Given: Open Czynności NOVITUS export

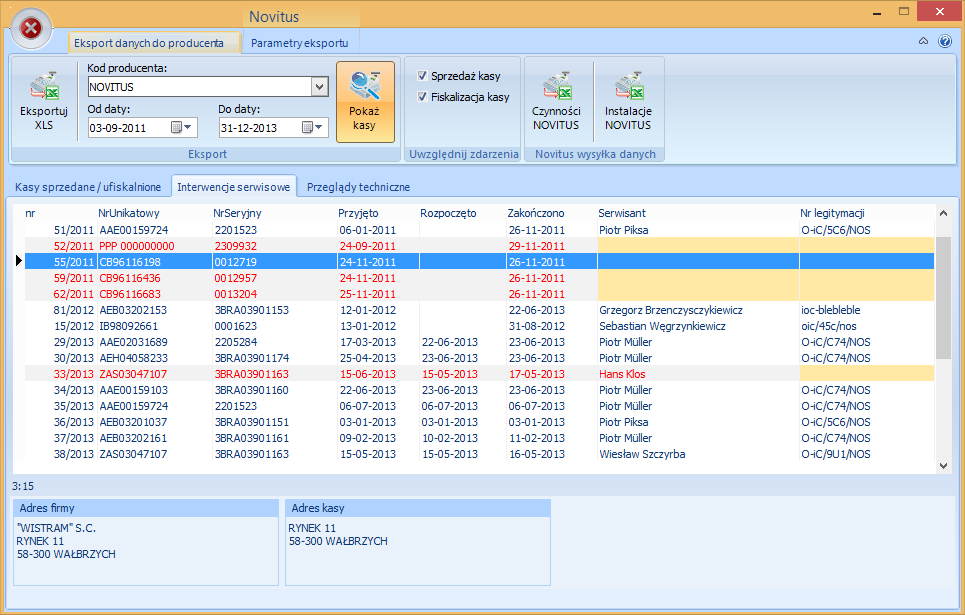Looking at the screenshot, I should point(556,102).
